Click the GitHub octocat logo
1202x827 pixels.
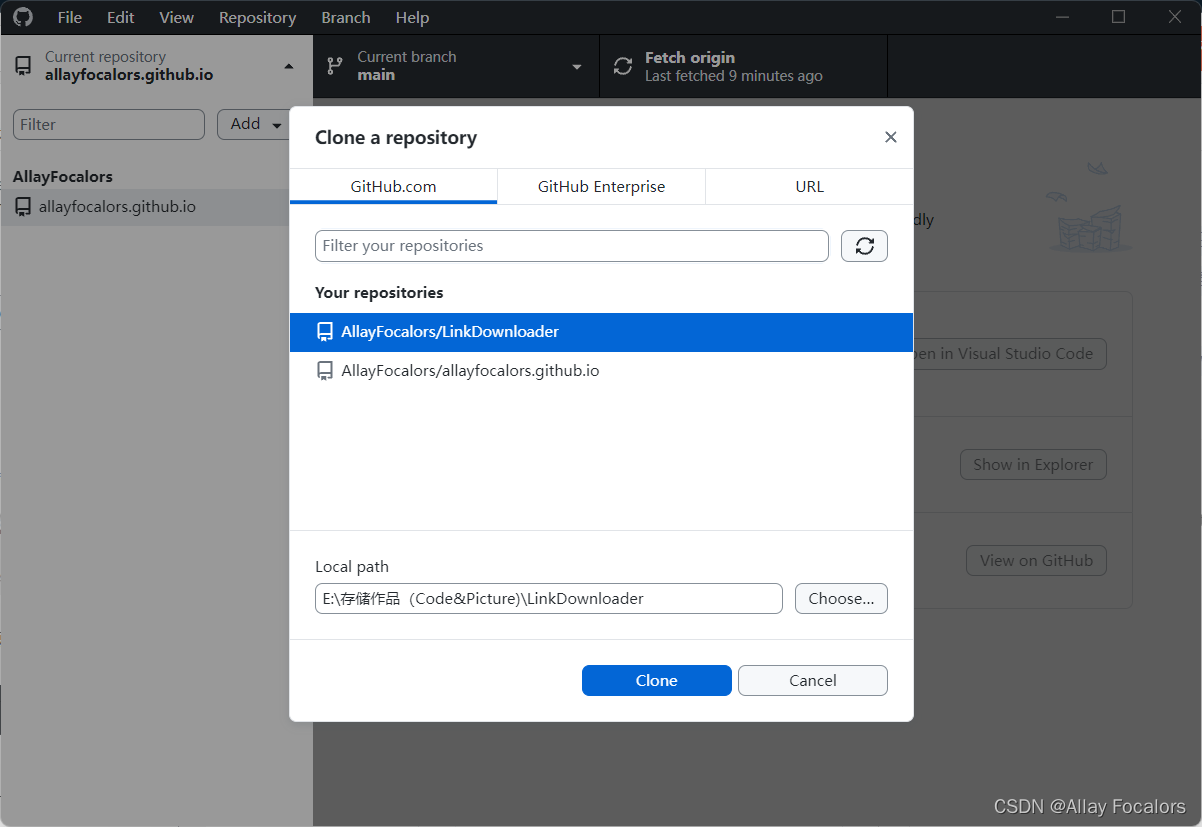point(22,17)
